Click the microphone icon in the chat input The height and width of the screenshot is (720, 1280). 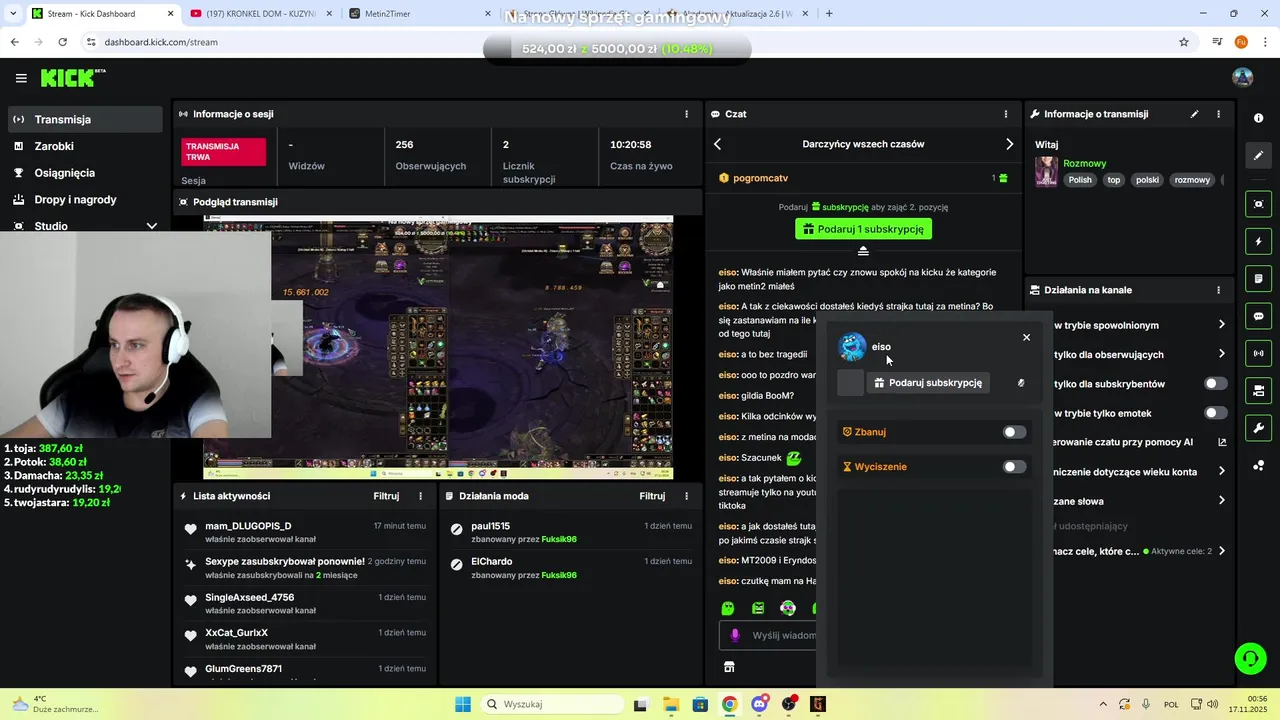point(735,635)
